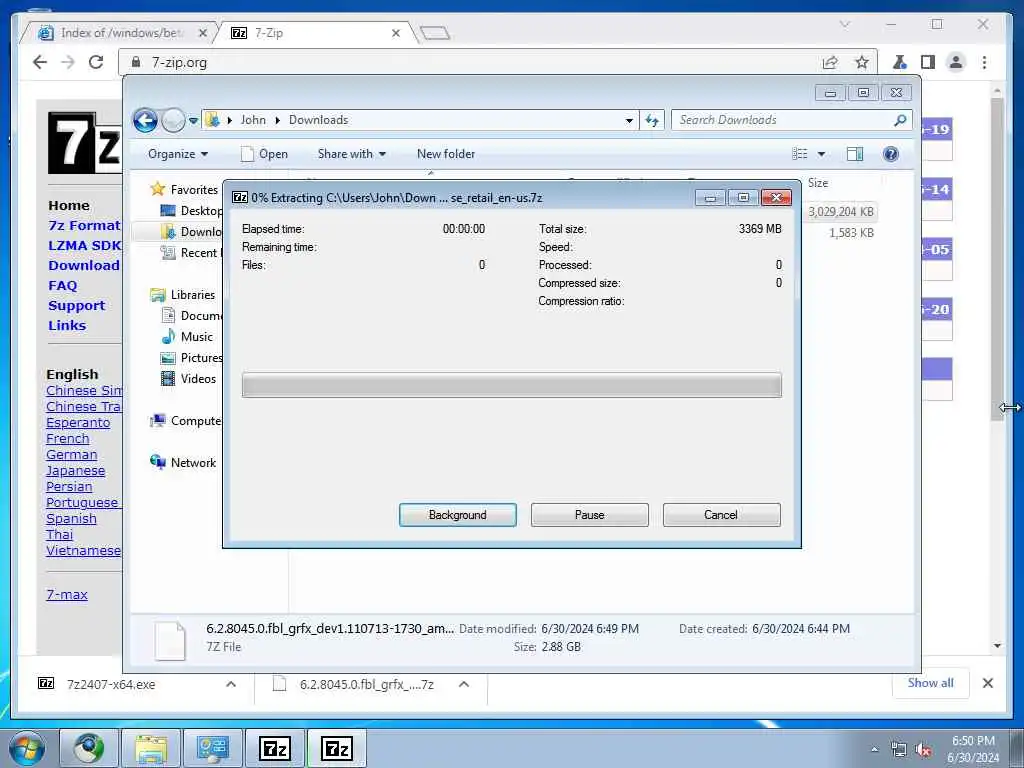Viewport: 1024px width, 768px height.
Task: Click Explorer forward navigation button
Action: pos(173,120)
